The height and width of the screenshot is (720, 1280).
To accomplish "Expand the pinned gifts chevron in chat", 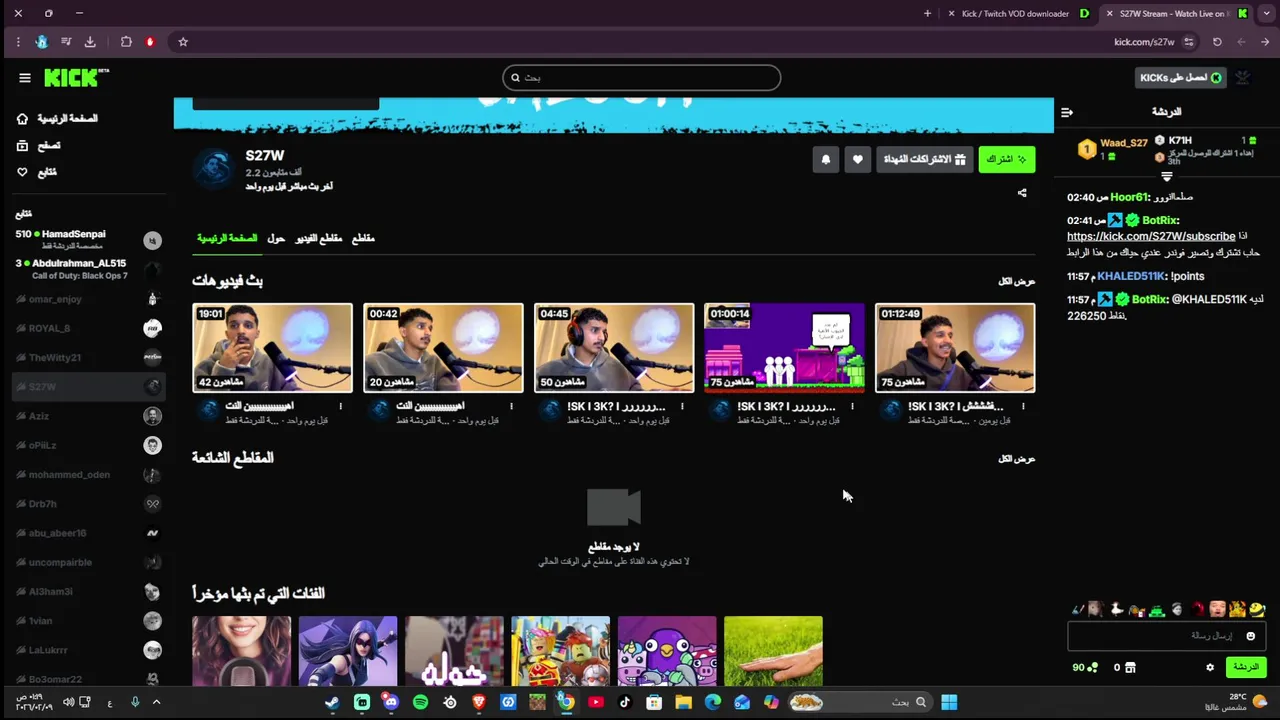I will tap(1166, 177).
